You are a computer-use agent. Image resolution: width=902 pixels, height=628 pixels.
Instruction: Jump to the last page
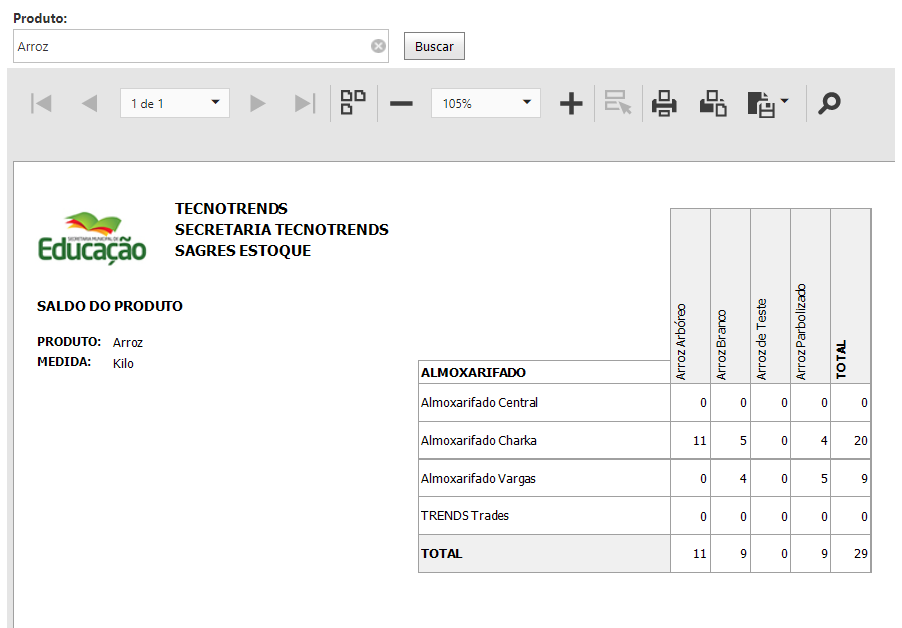pyautogui.click(x=304, y=103)
